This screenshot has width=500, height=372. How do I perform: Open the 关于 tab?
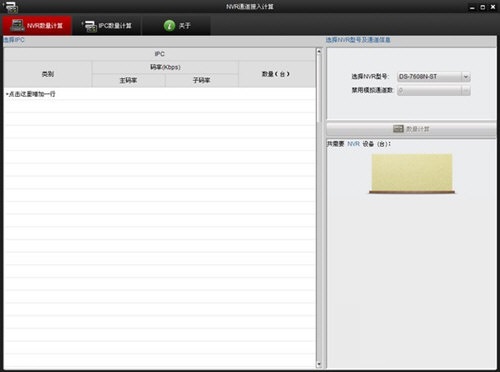[177, 26]
